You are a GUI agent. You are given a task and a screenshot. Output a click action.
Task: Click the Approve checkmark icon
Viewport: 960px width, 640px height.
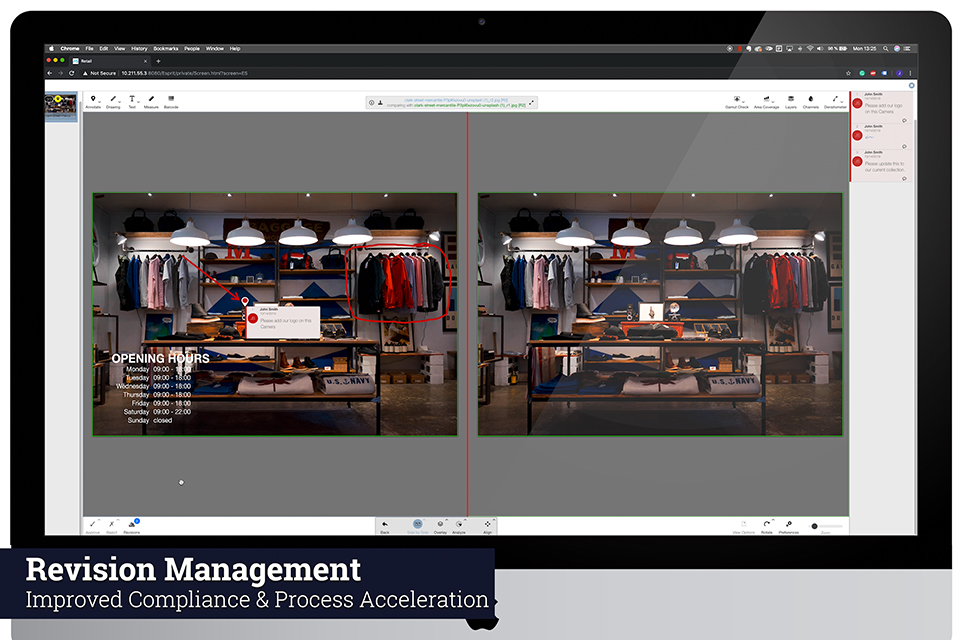tap(93, 525)
